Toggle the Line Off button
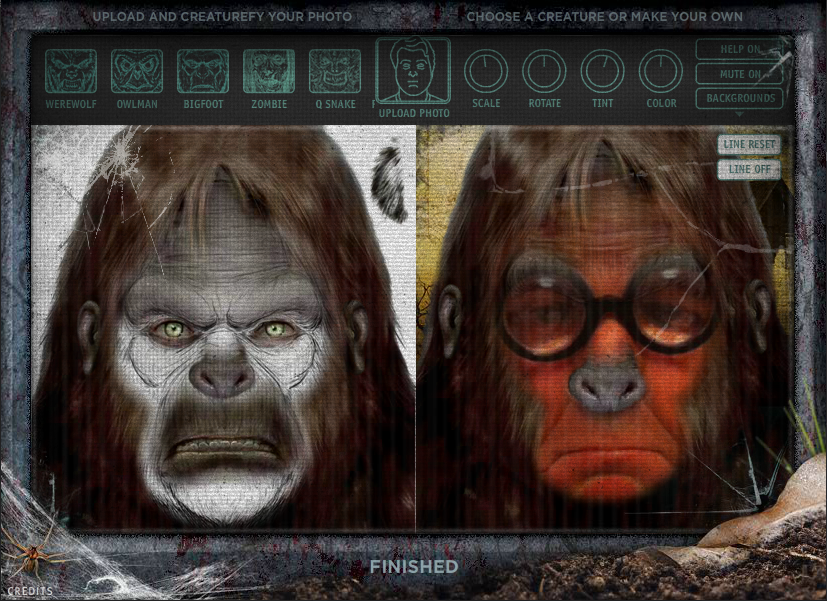827x601 pixels. [749, 169]
